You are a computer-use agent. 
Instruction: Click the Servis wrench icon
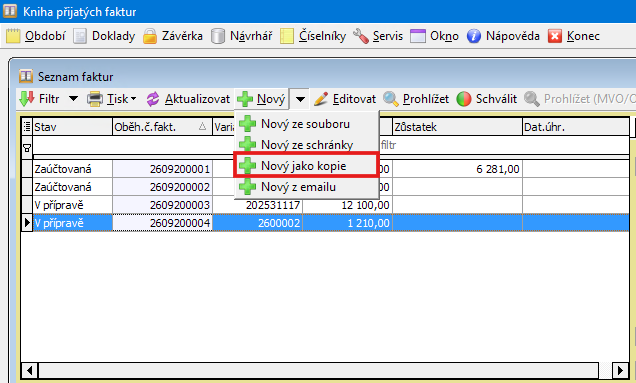coord(361,36)
